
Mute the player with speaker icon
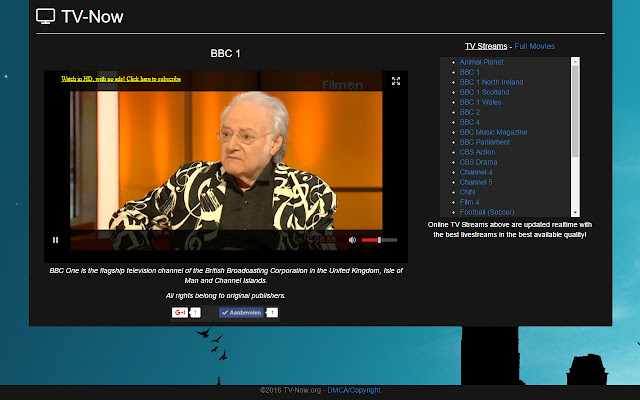tap(352, 240)
